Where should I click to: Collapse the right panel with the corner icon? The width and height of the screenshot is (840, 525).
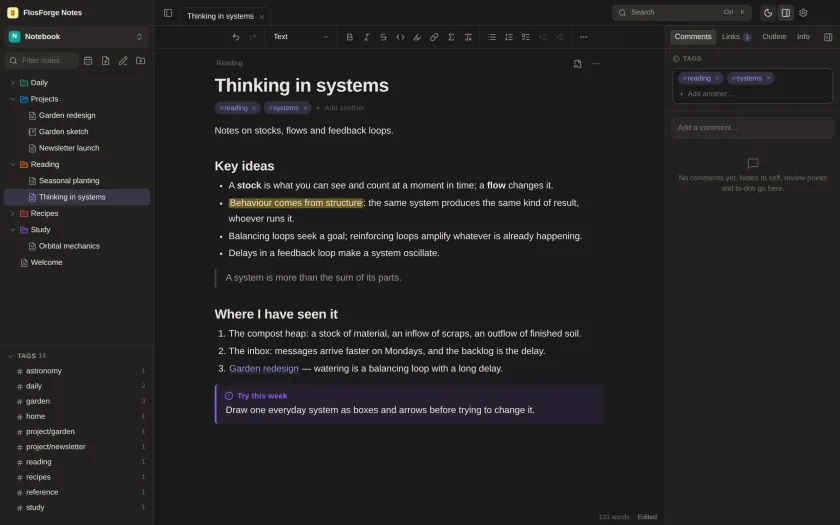828,37
